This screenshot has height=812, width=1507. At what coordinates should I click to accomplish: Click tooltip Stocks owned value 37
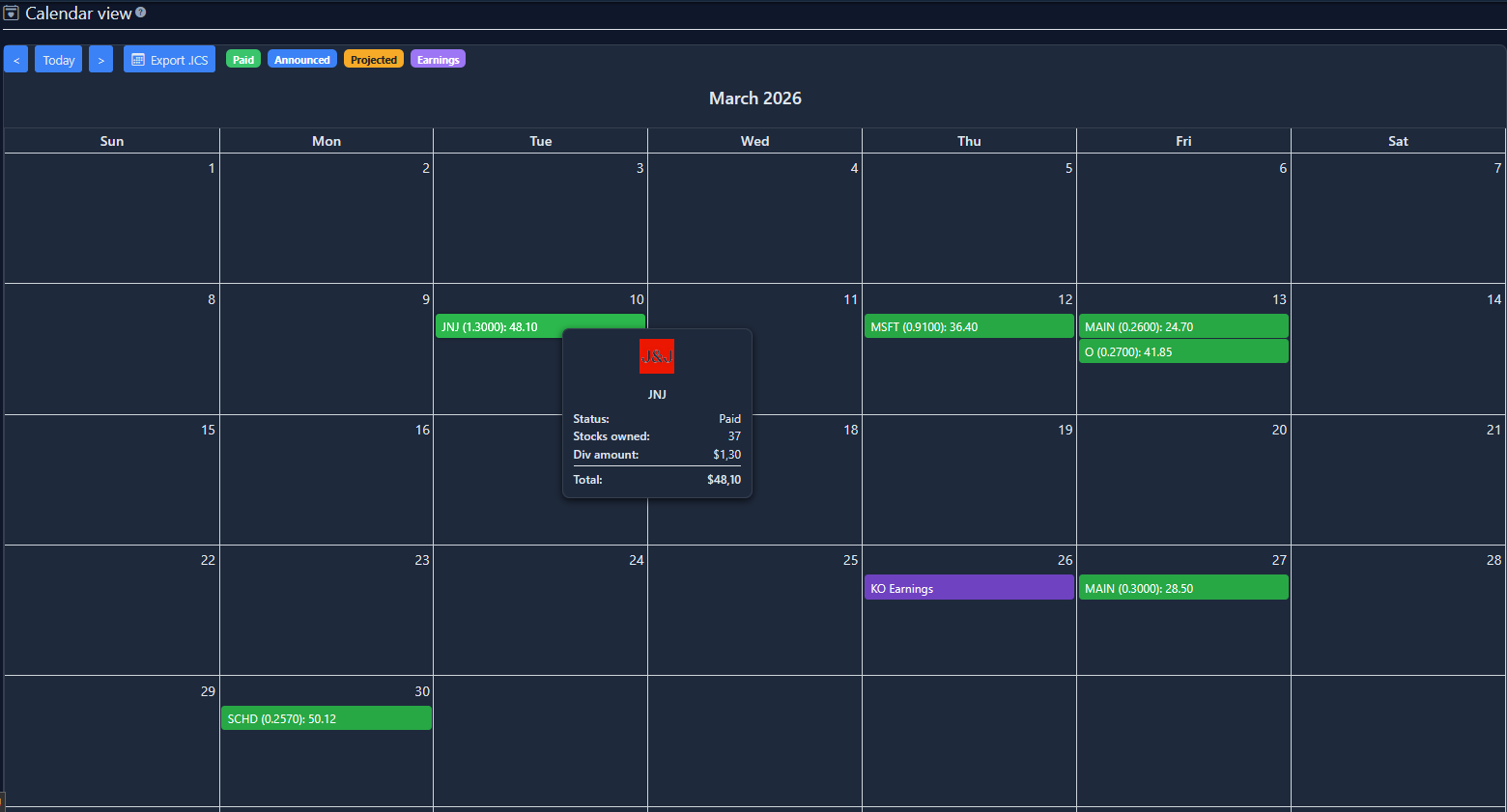[734, 436]
